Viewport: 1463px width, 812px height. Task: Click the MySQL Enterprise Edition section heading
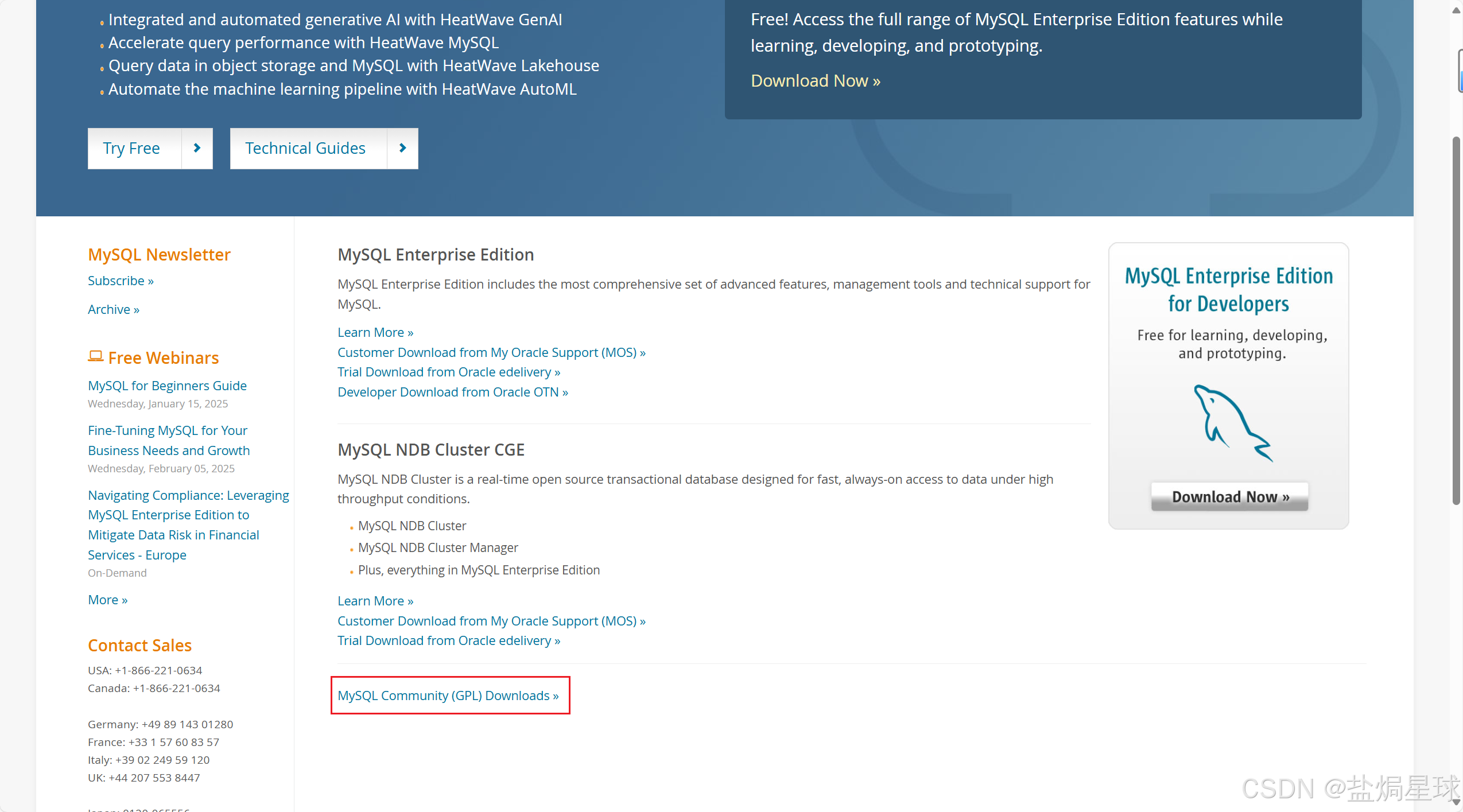[x=436, y=254]
